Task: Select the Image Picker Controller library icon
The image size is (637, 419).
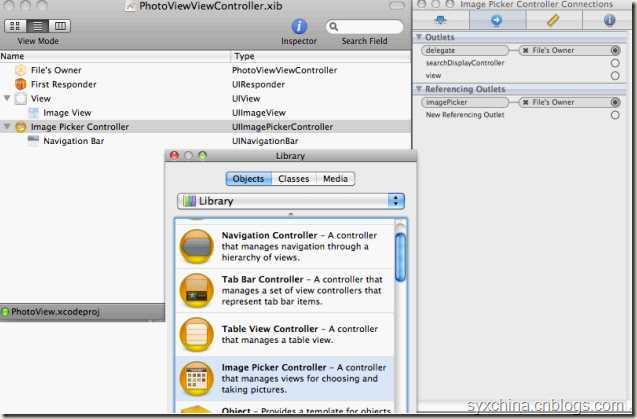Action: click(x=197, y=378)
